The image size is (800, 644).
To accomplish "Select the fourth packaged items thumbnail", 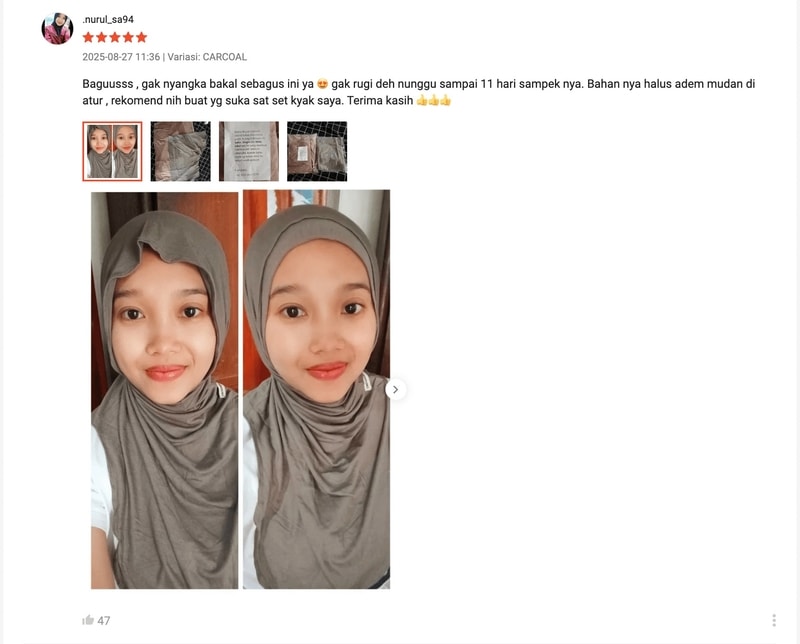I will 317,151.
